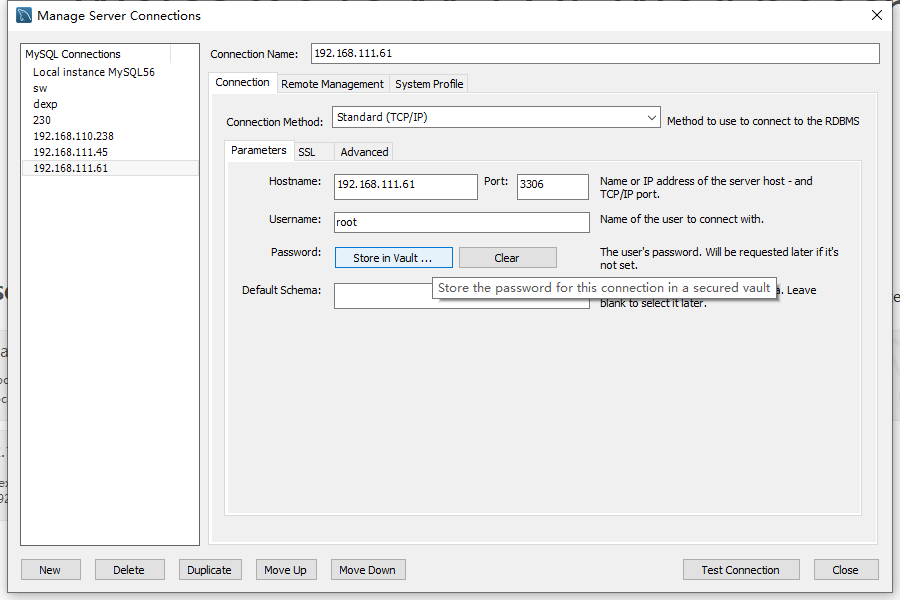Select Local instance MySQL56 connection
This screenshot has height=600, width=900.
click(x=110, y=72)
